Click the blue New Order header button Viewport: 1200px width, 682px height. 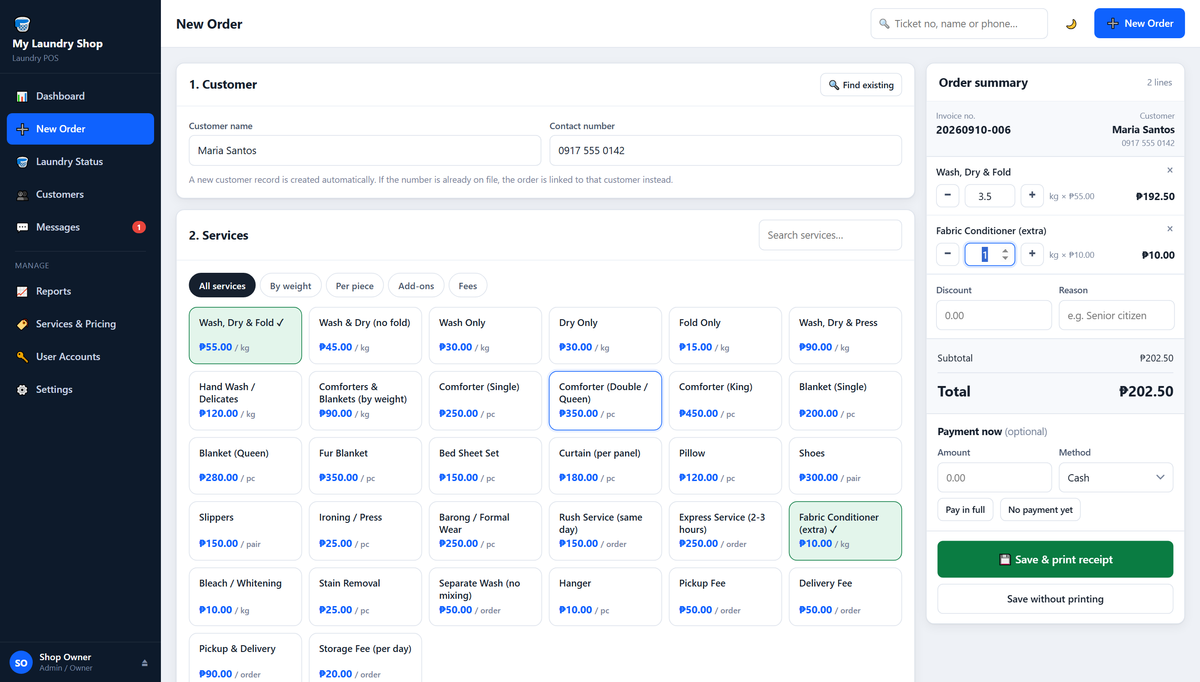click(1139, 24)
